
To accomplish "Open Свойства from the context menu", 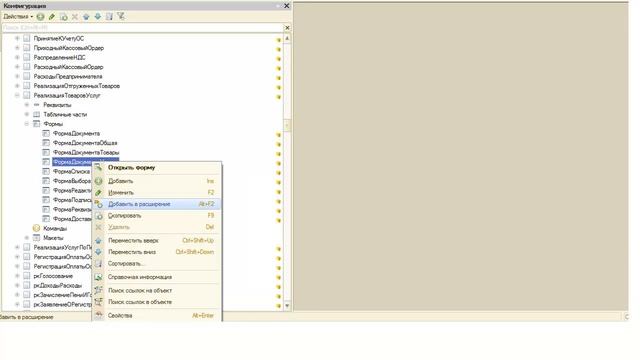I will tap(157, 316).
